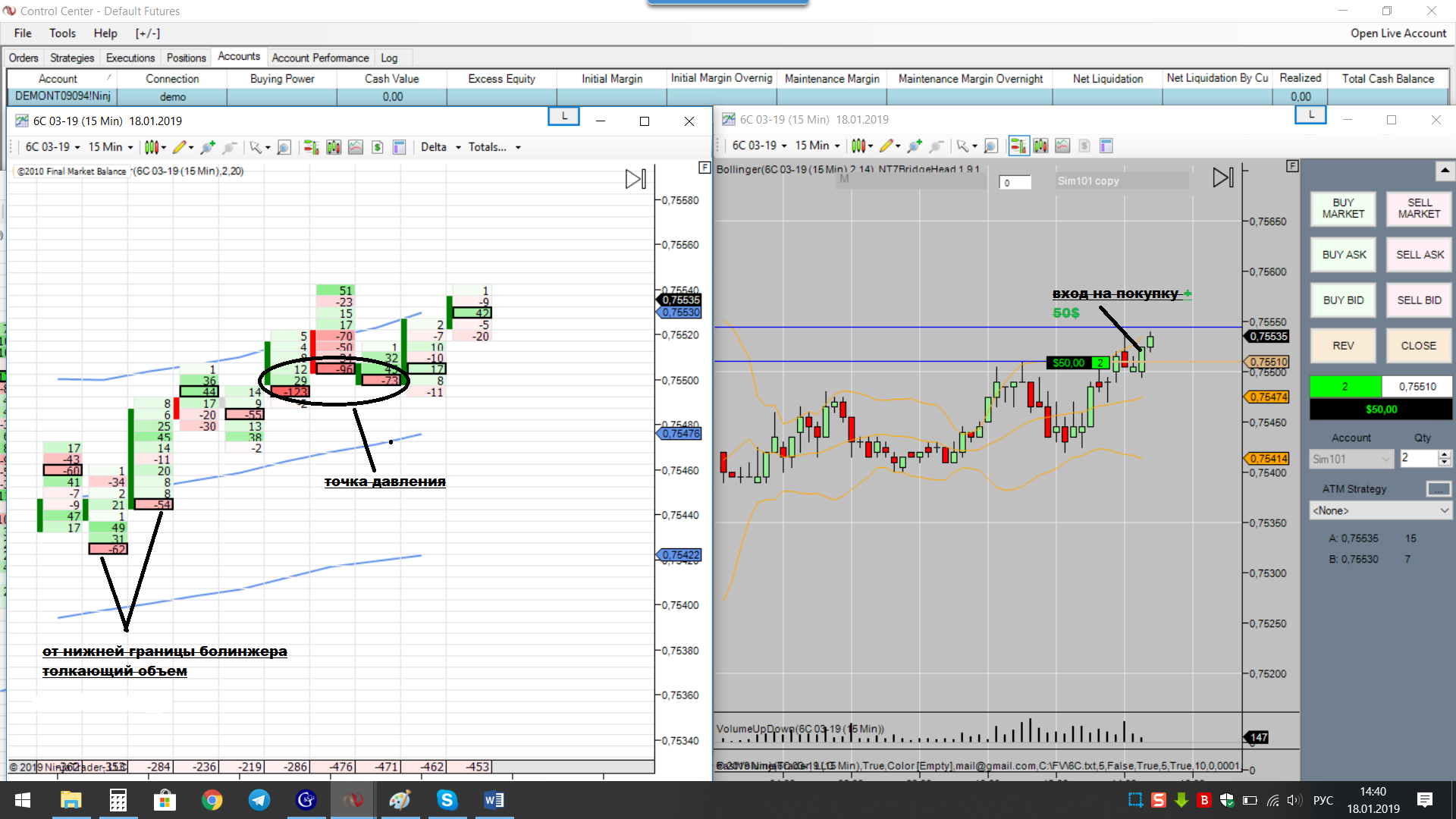
Task: Open Tools menu
Action: (62, 33)
